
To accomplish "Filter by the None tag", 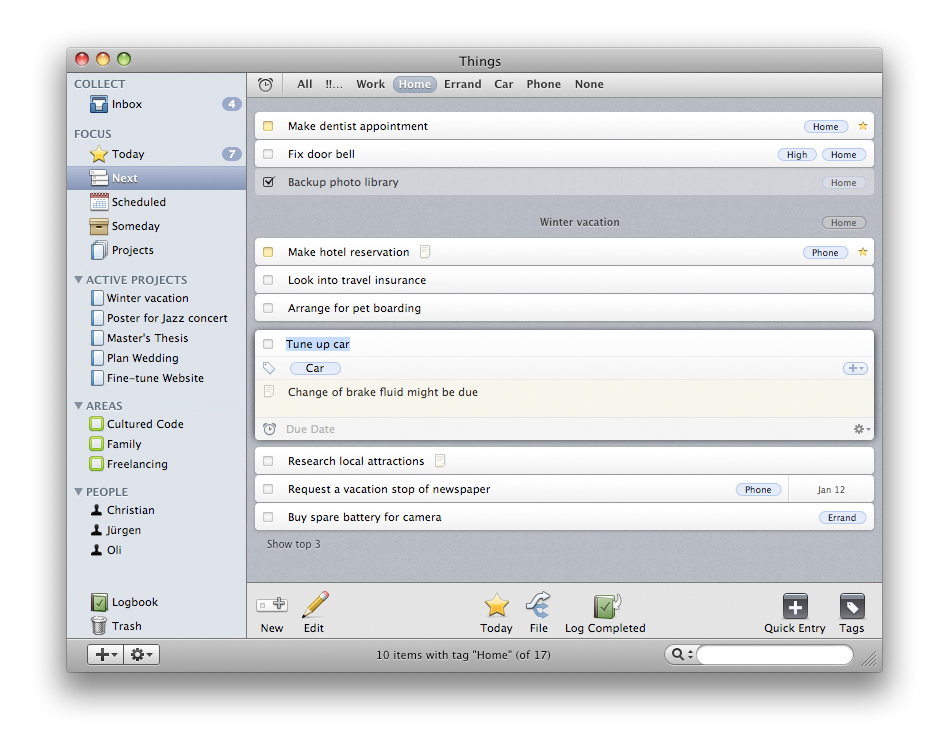I will 589,84.
